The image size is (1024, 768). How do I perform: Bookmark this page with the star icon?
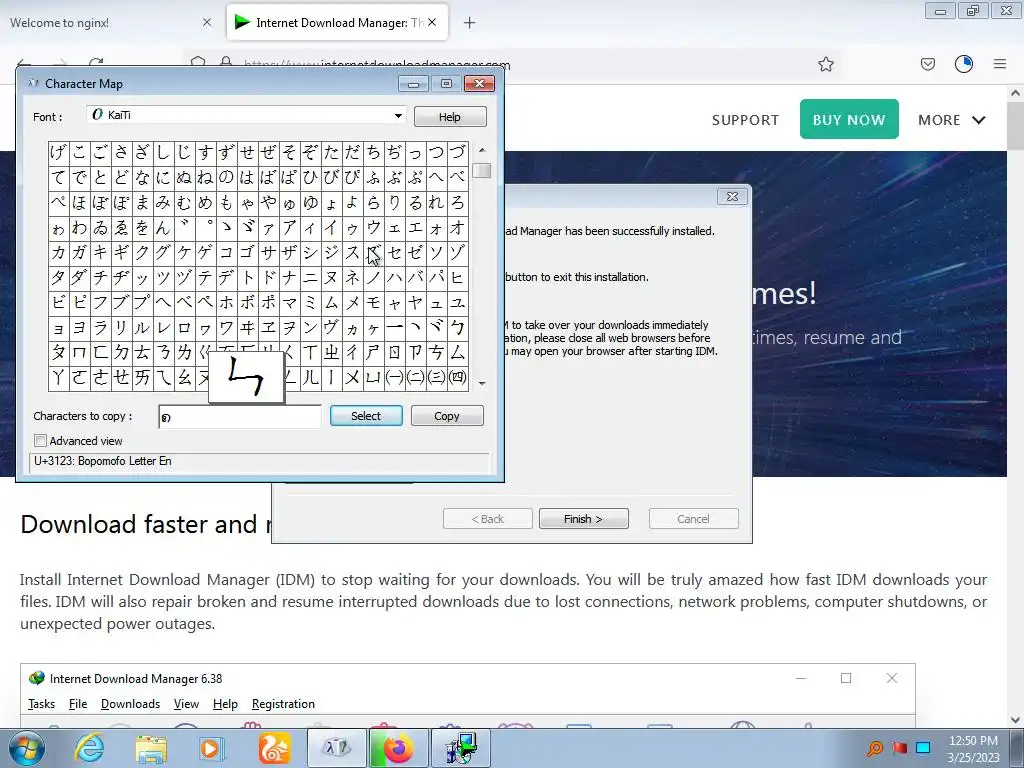tap(825, 64)
